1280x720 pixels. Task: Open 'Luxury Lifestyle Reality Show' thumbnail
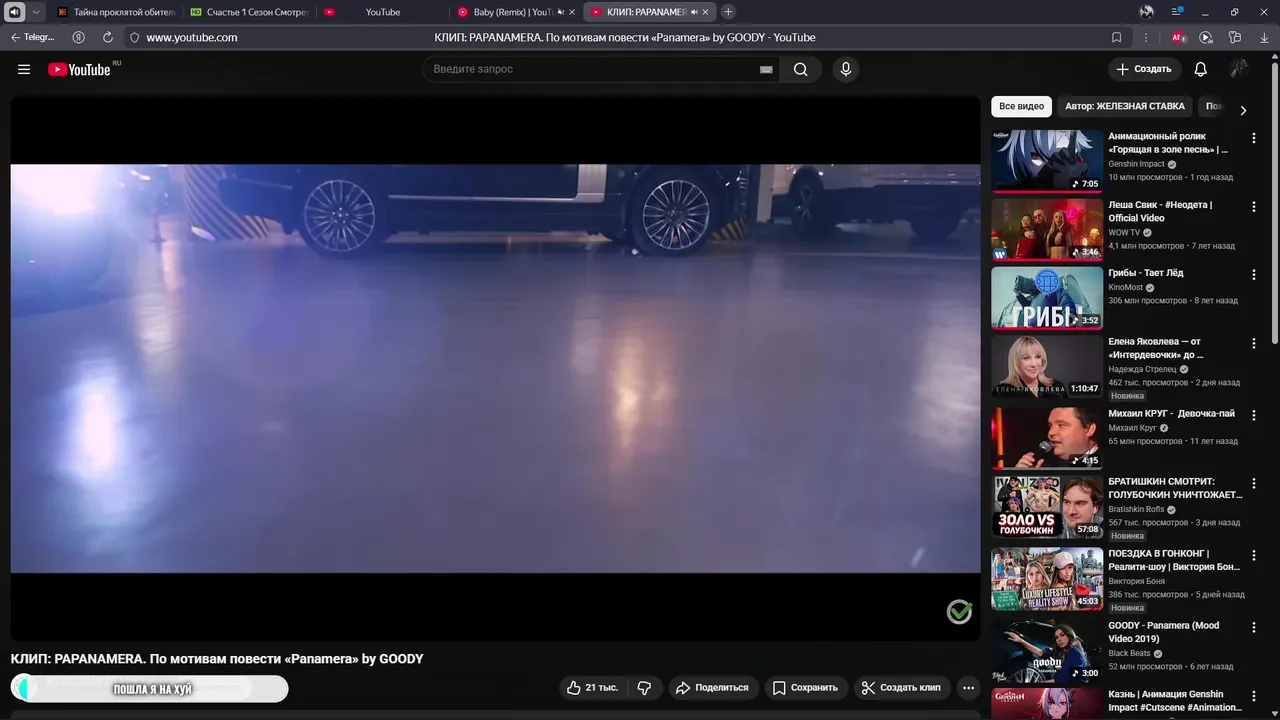1047,578
